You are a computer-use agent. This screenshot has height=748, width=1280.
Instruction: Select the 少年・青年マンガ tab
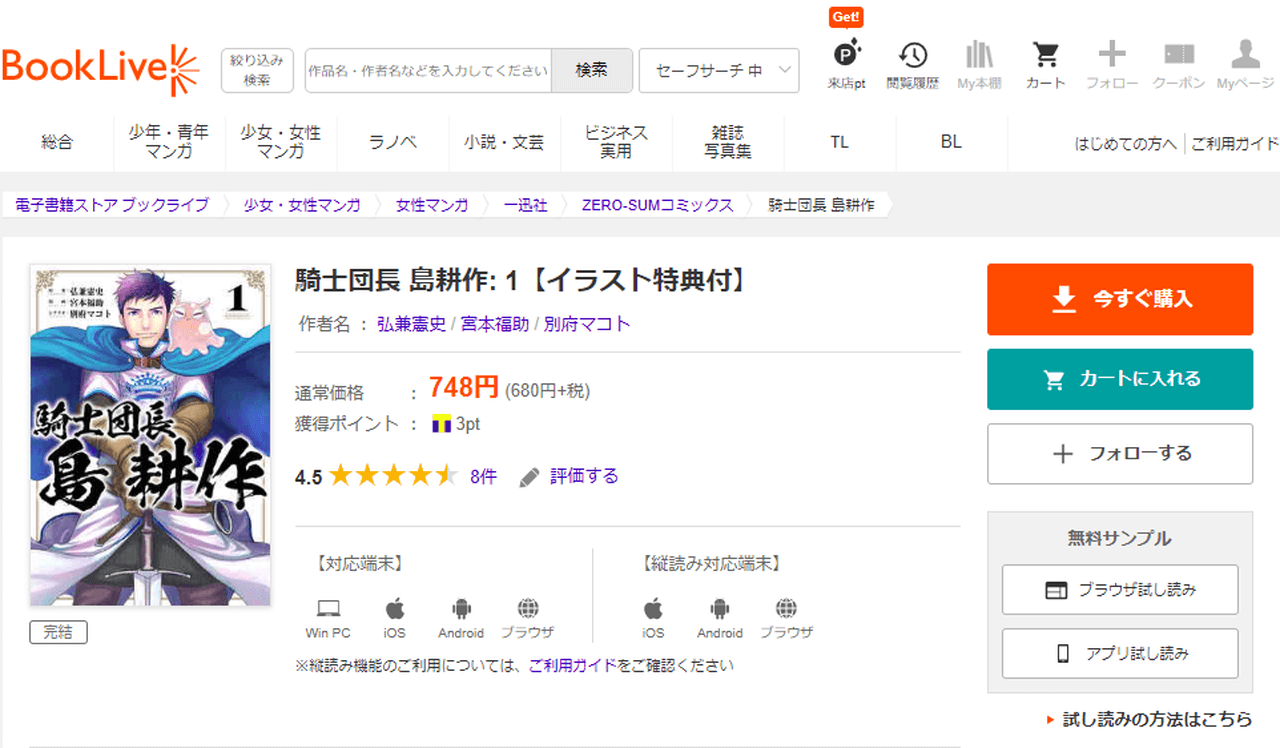[168, 142]
